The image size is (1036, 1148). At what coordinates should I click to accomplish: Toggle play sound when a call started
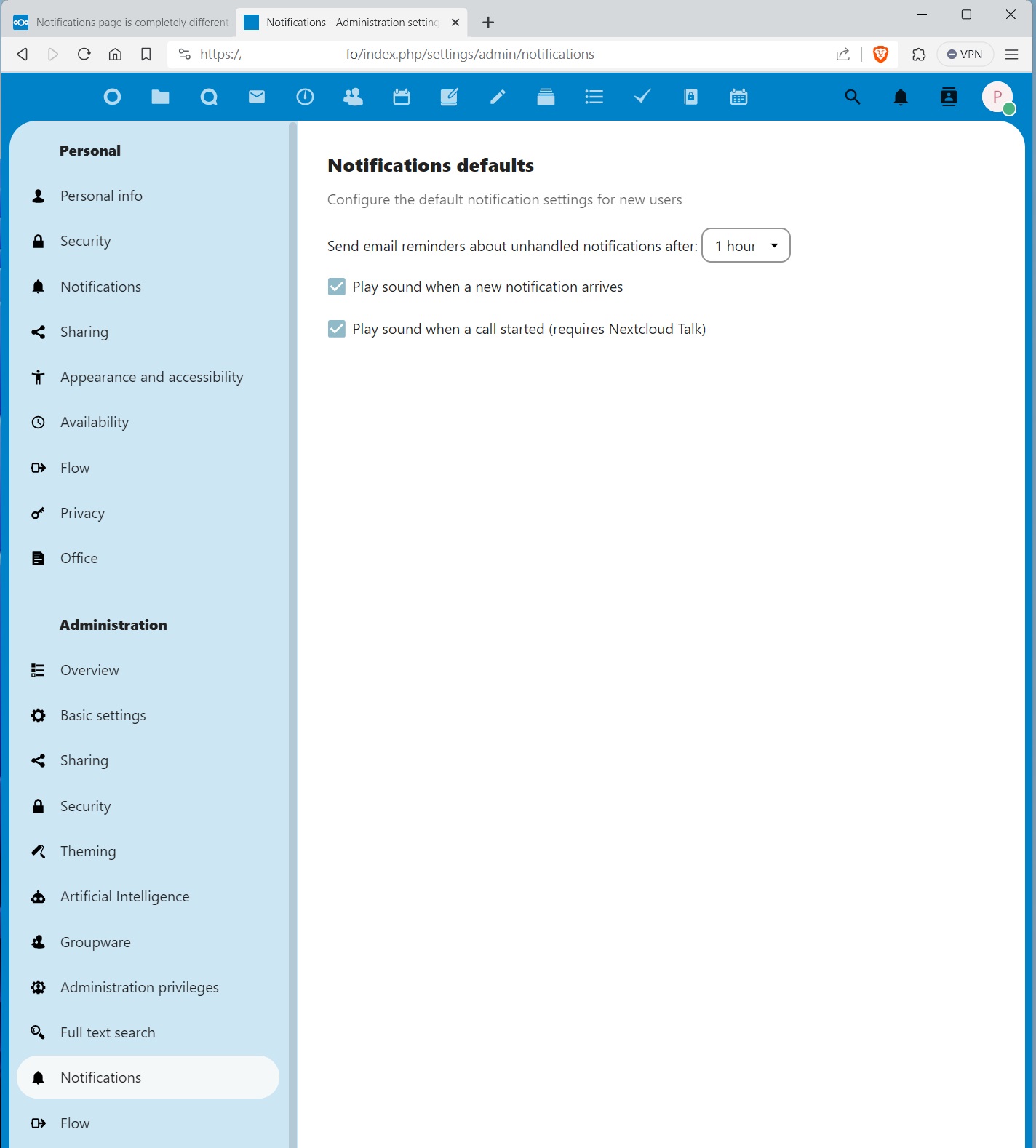pyautogui.click(x=337, y=329)
